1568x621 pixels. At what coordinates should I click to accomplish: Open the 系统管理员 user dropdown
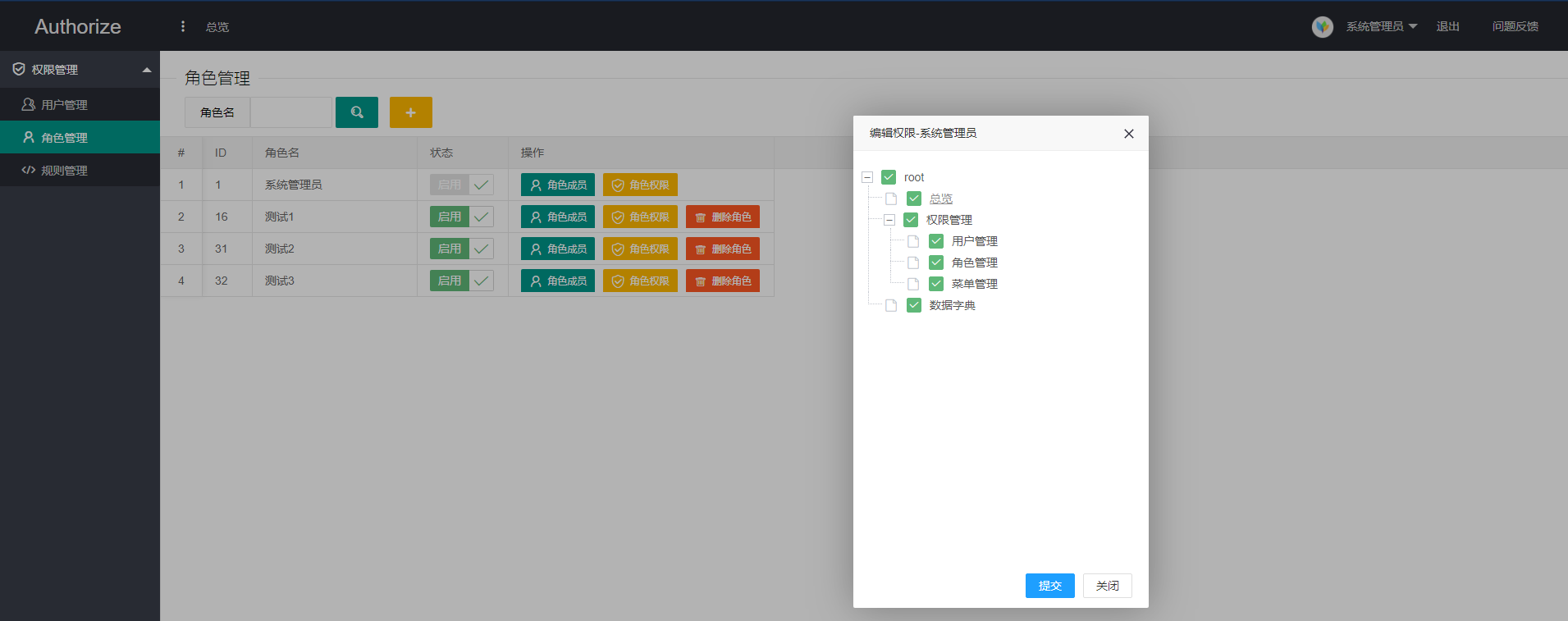coord(1382,26)
